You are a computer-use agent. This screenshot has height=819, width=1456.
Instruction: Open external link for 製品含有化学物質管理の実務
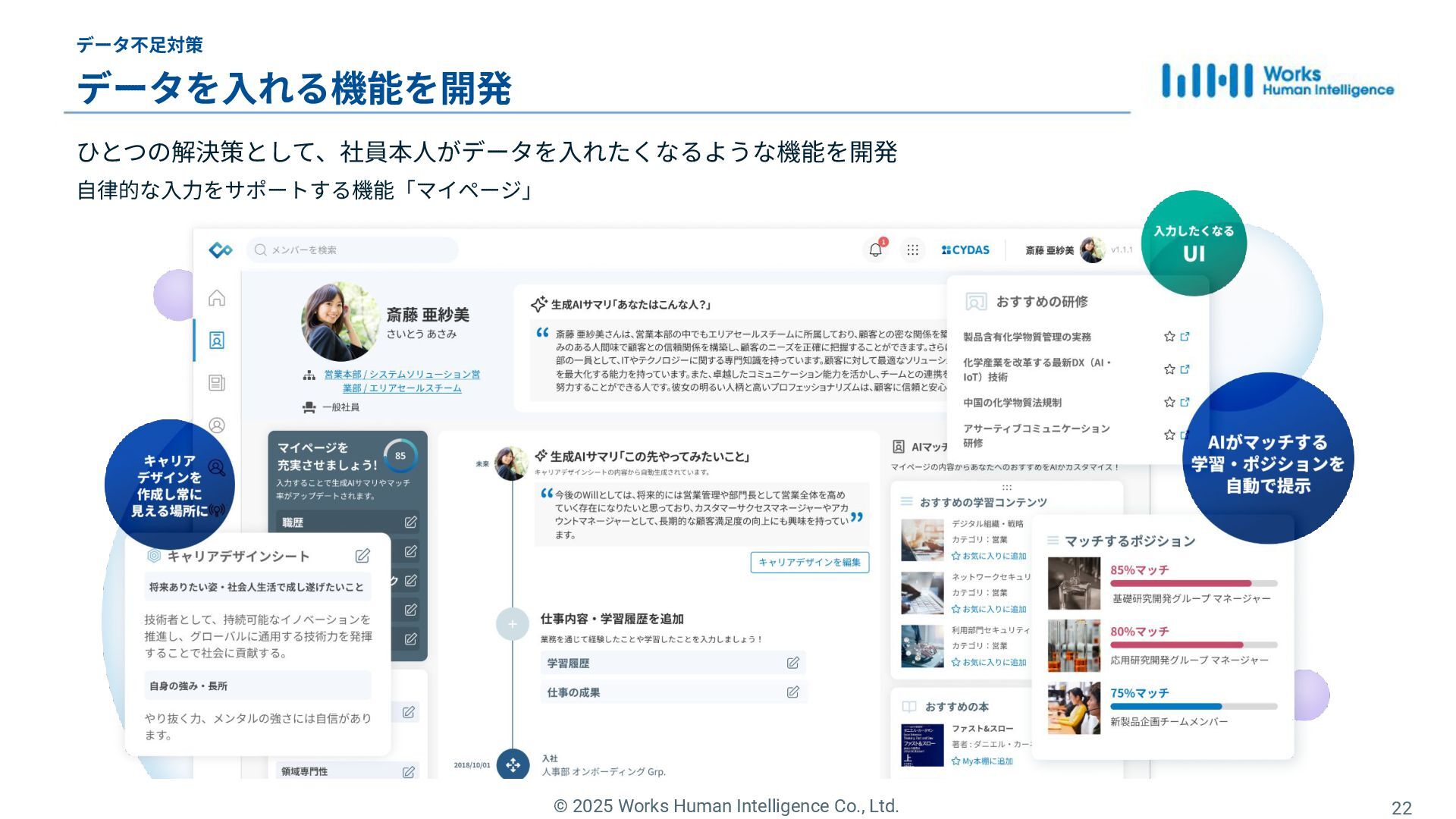[x=1185, y=337]
